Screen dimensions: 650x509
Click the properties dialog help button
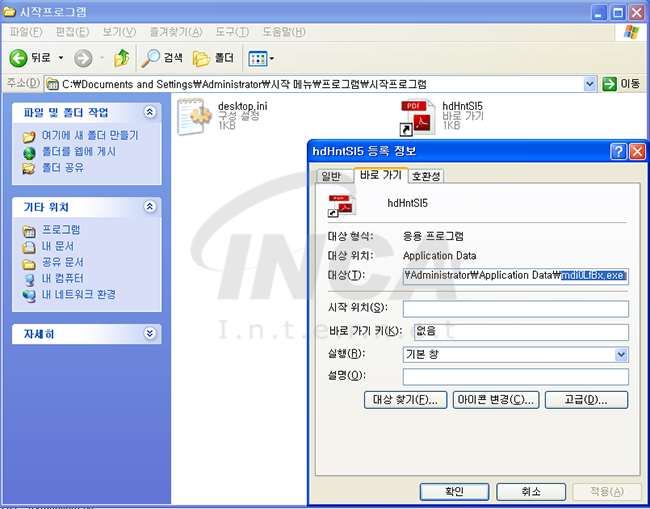(618, 152)
